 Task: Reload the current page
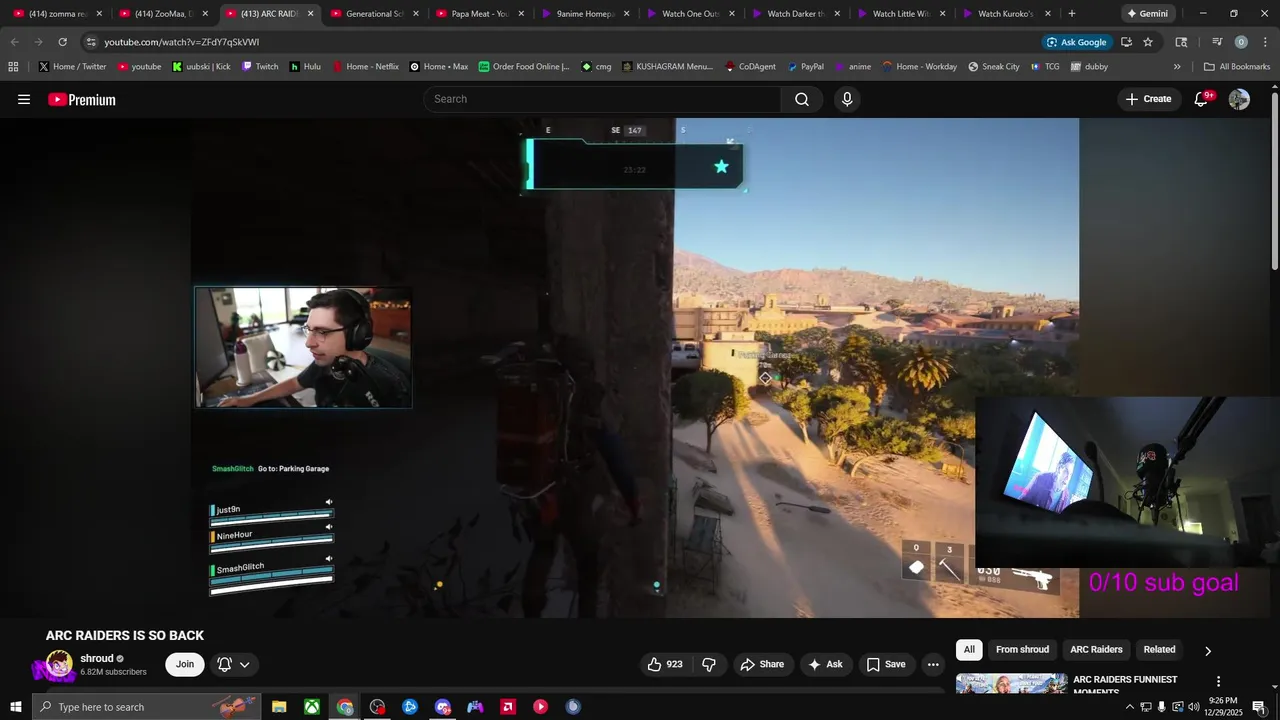(x=62, y=42)
